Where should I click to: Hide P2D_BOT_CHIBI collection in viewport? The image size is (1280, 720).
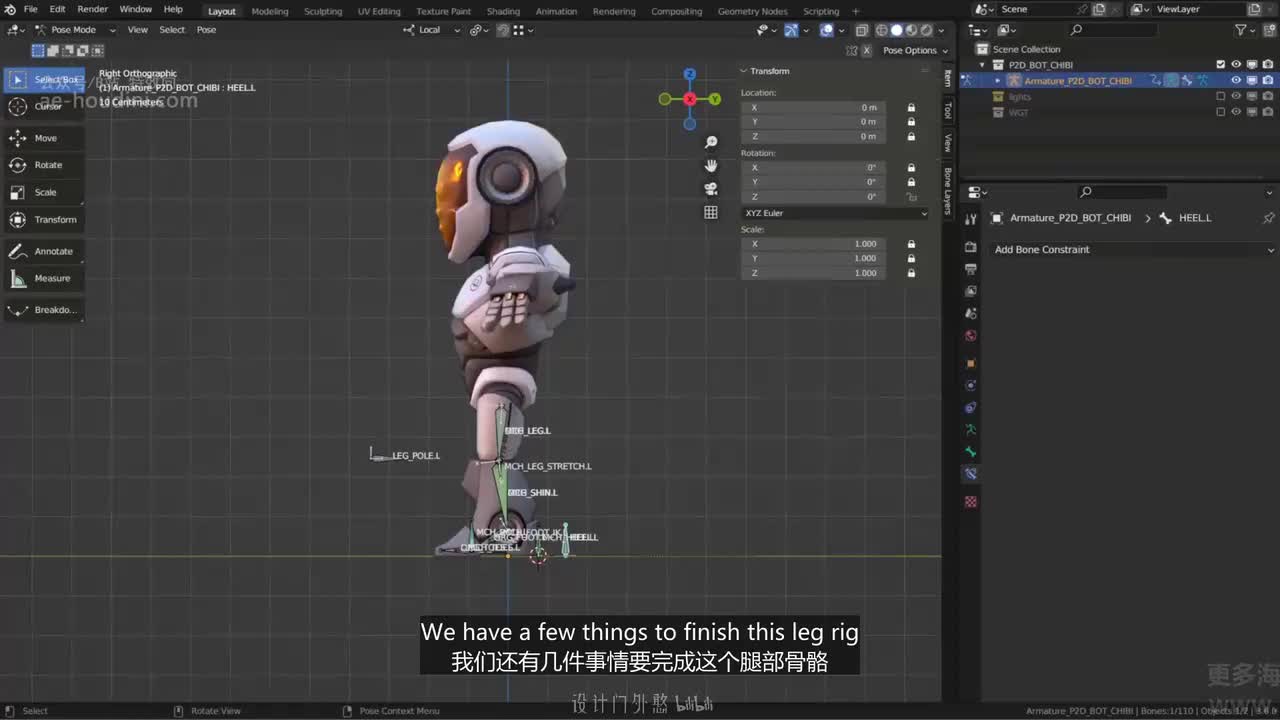tap(1236, 65)
